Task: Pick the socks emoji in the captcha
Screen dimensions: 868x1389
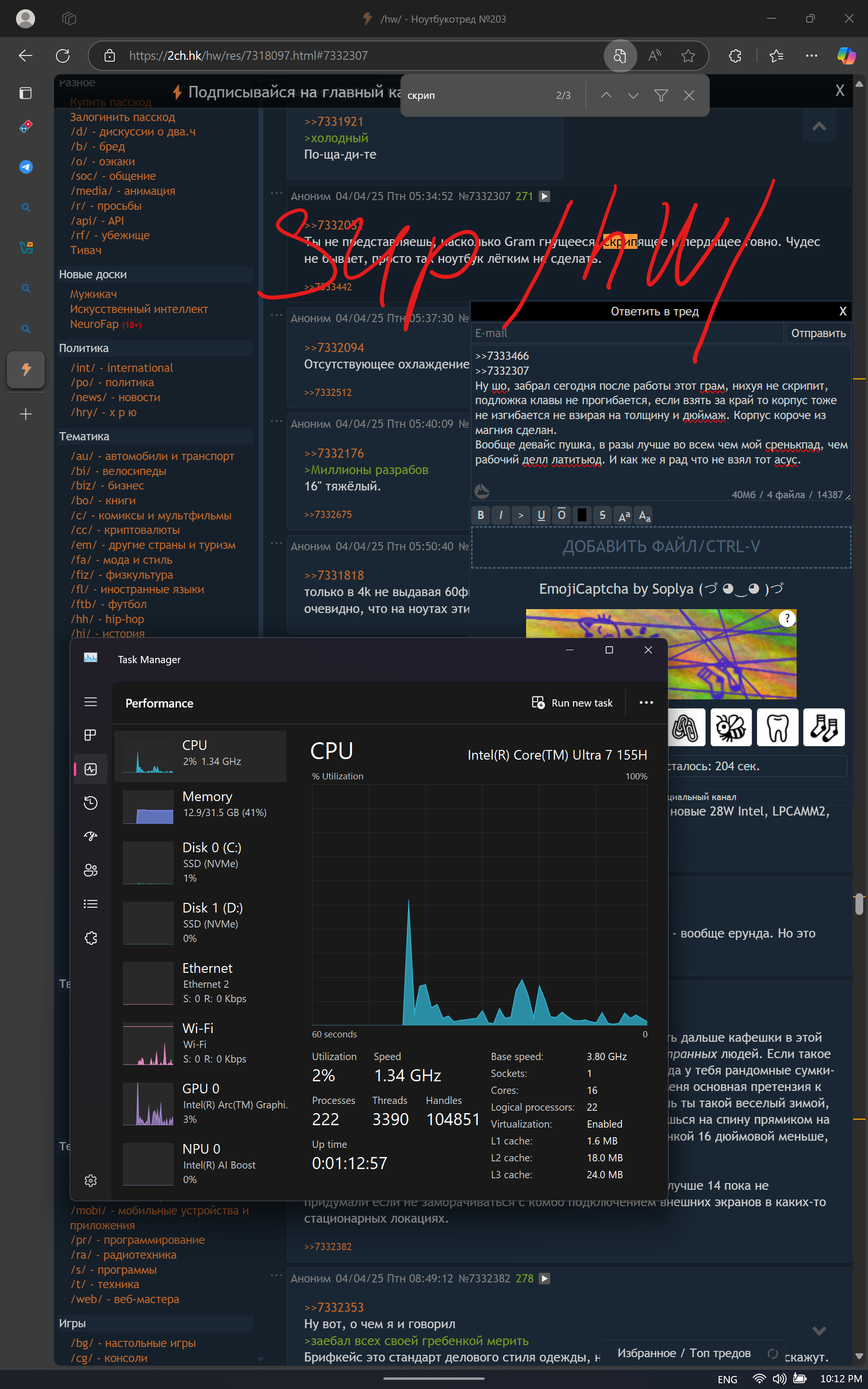Action: tap(824, 727)
